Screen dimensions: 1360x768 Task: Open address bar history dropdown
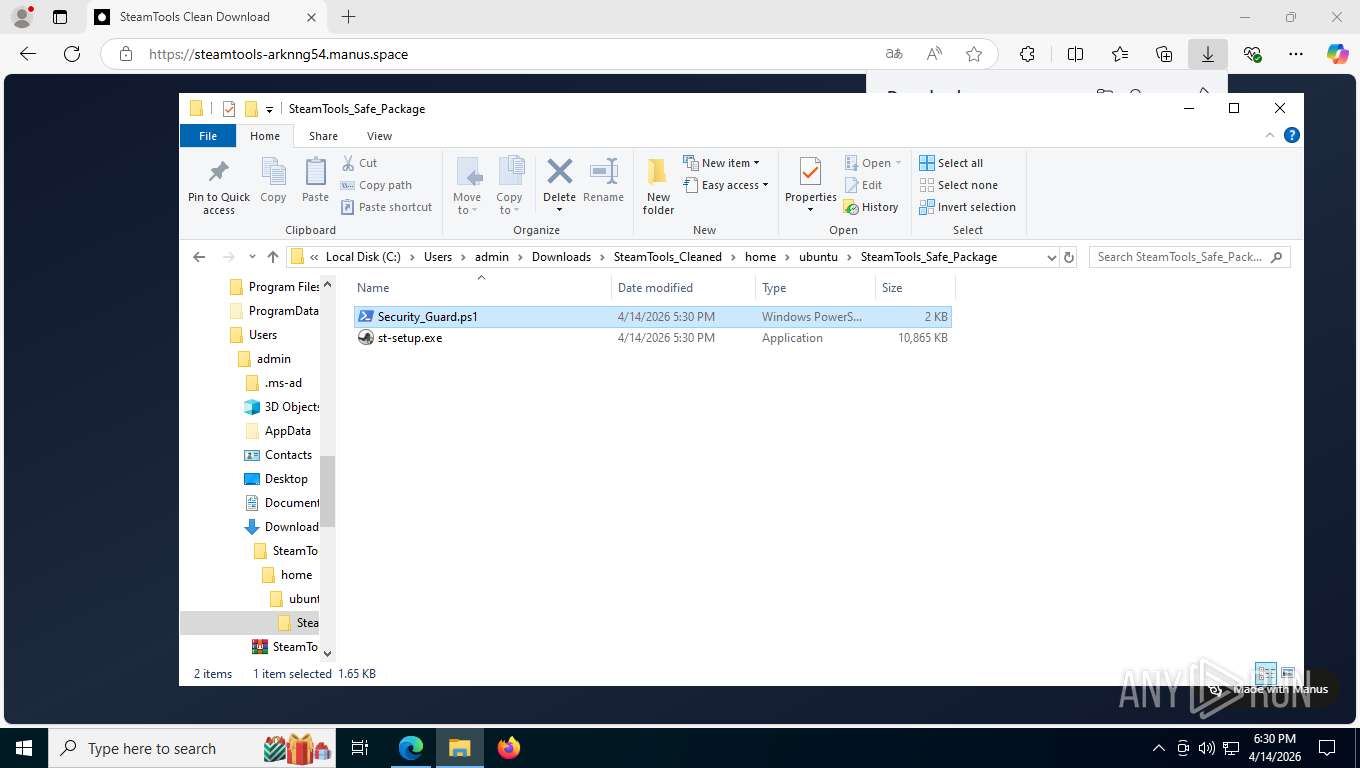click(x=1051, y=257)
